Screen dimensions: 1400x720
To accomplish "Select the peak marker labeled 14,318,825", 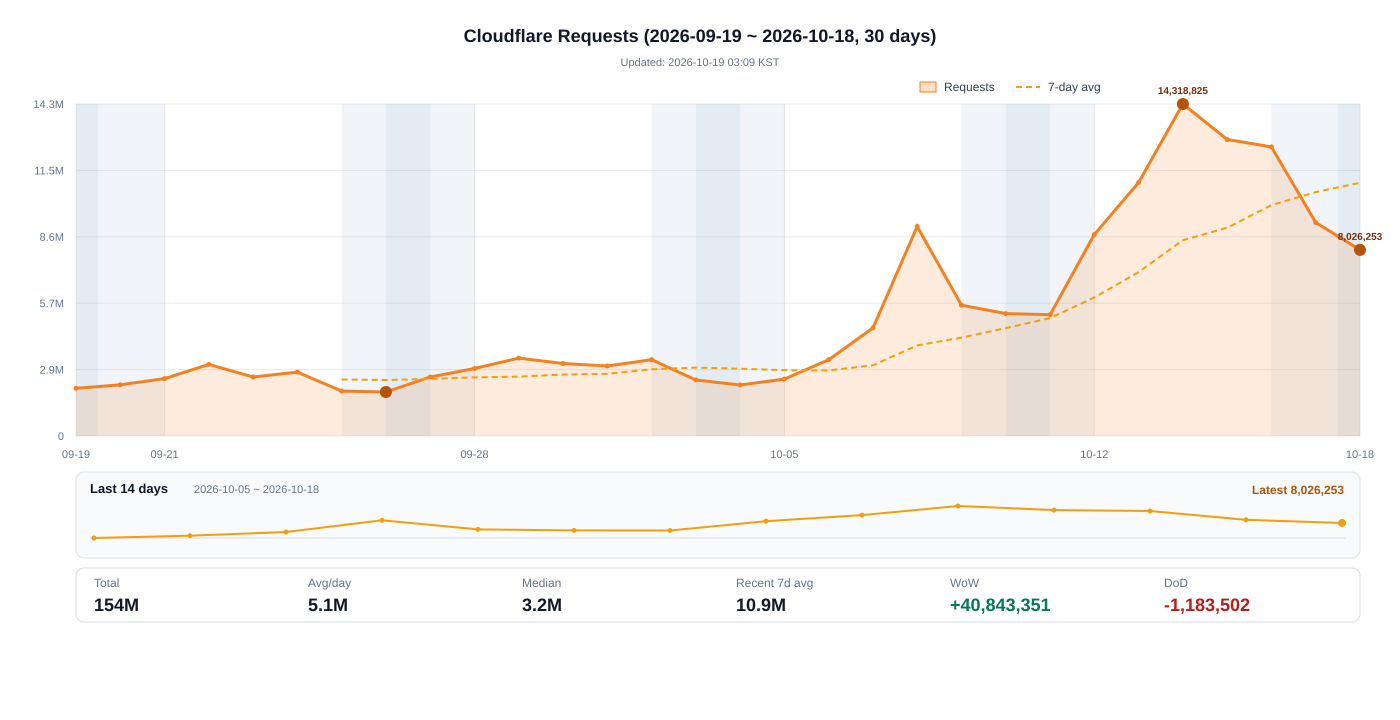I will point(1183,104).
